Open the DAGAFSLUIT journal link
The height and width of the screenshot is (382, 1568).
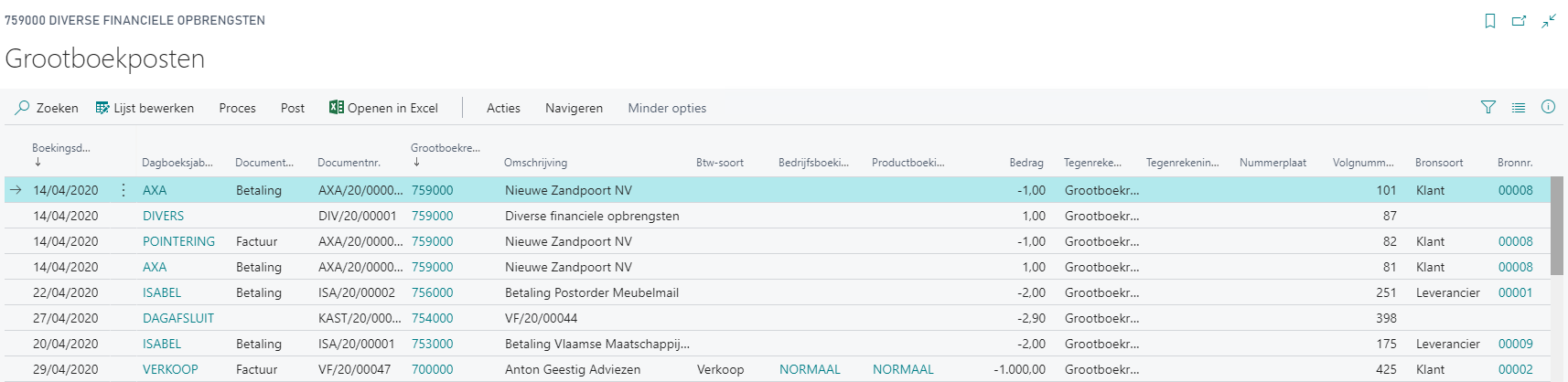click(178, 318)
